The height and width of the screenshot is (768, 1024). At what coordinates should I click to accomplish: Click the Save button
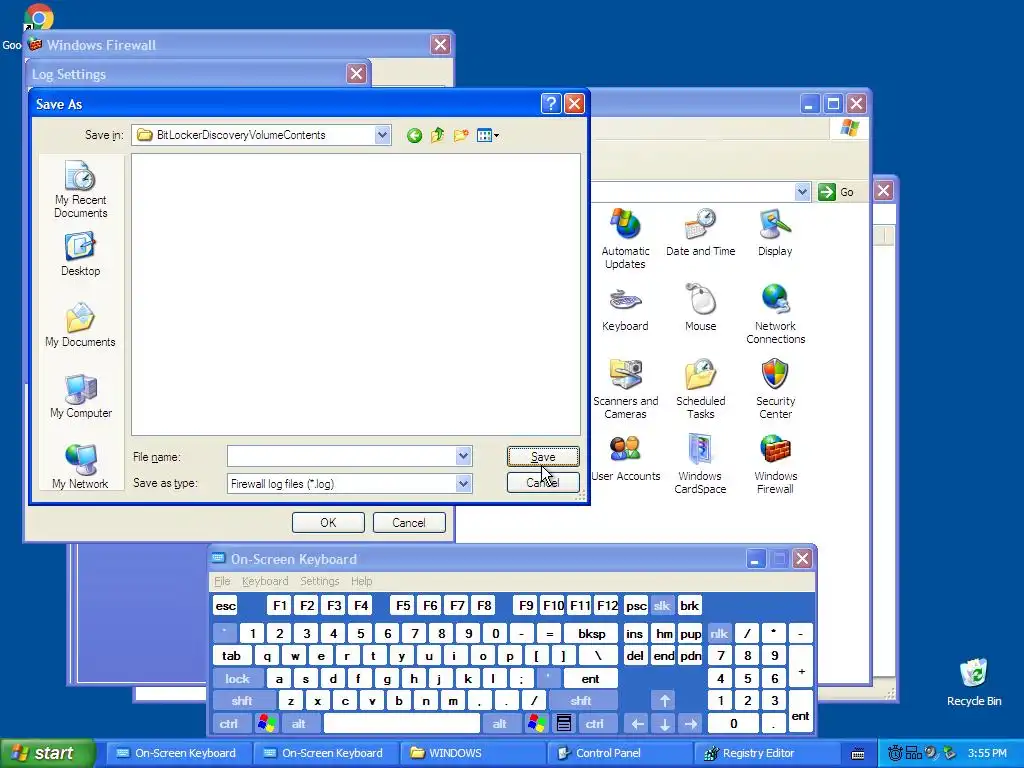pyautogui.click(x=543, y=456)
